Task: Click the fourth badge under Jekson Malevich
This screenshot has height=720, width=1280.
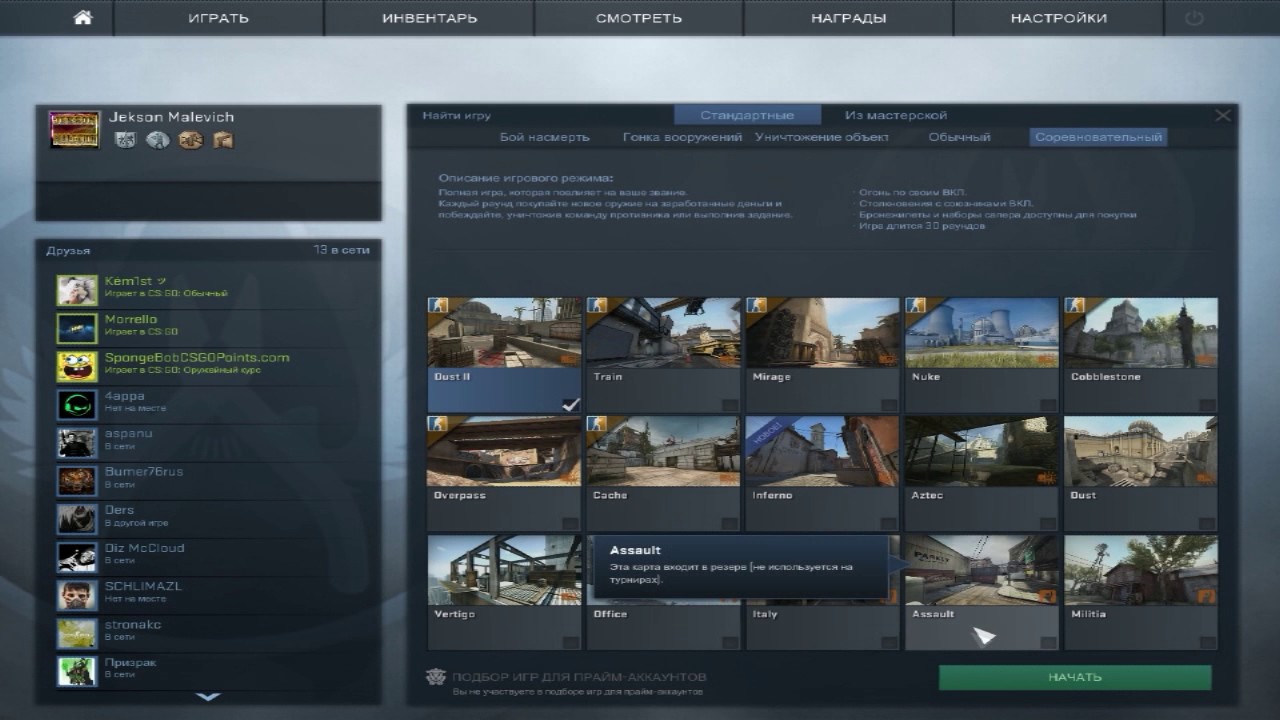Action: click(x=223, y=140)
